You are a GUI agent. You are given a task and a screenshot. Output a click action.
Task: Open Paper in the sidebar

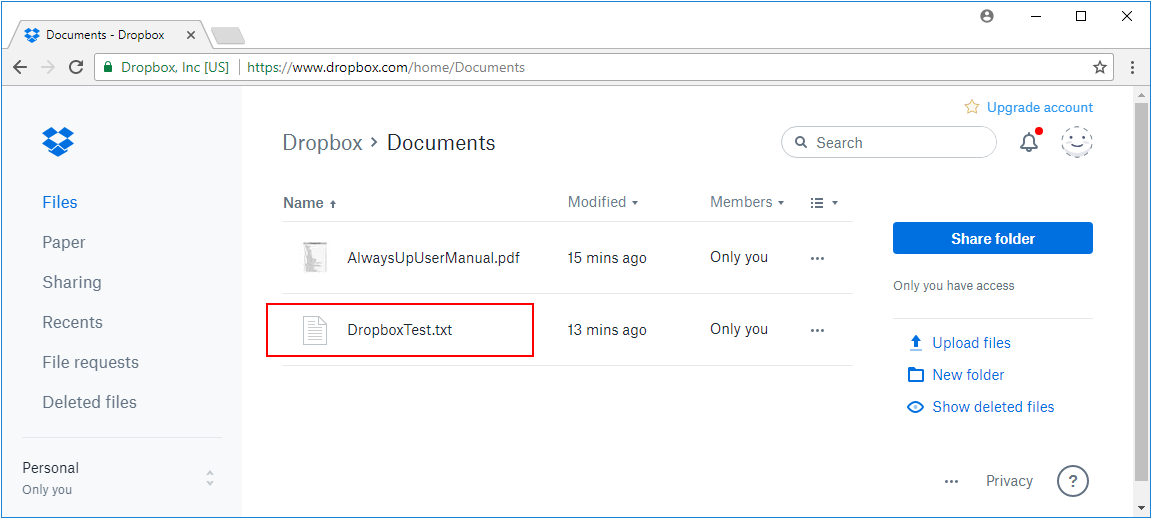[x=64, y=243]
